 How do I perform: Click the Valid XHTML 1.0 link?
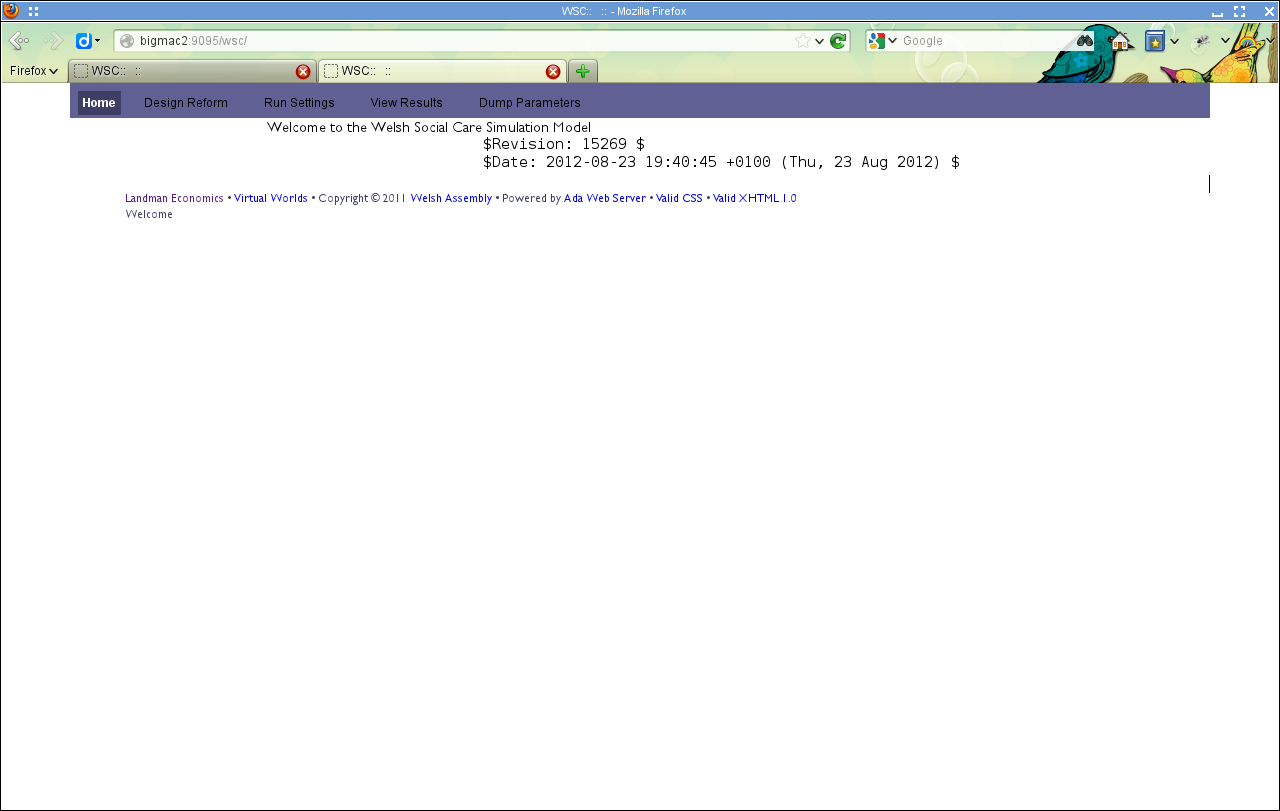[755, 198]
